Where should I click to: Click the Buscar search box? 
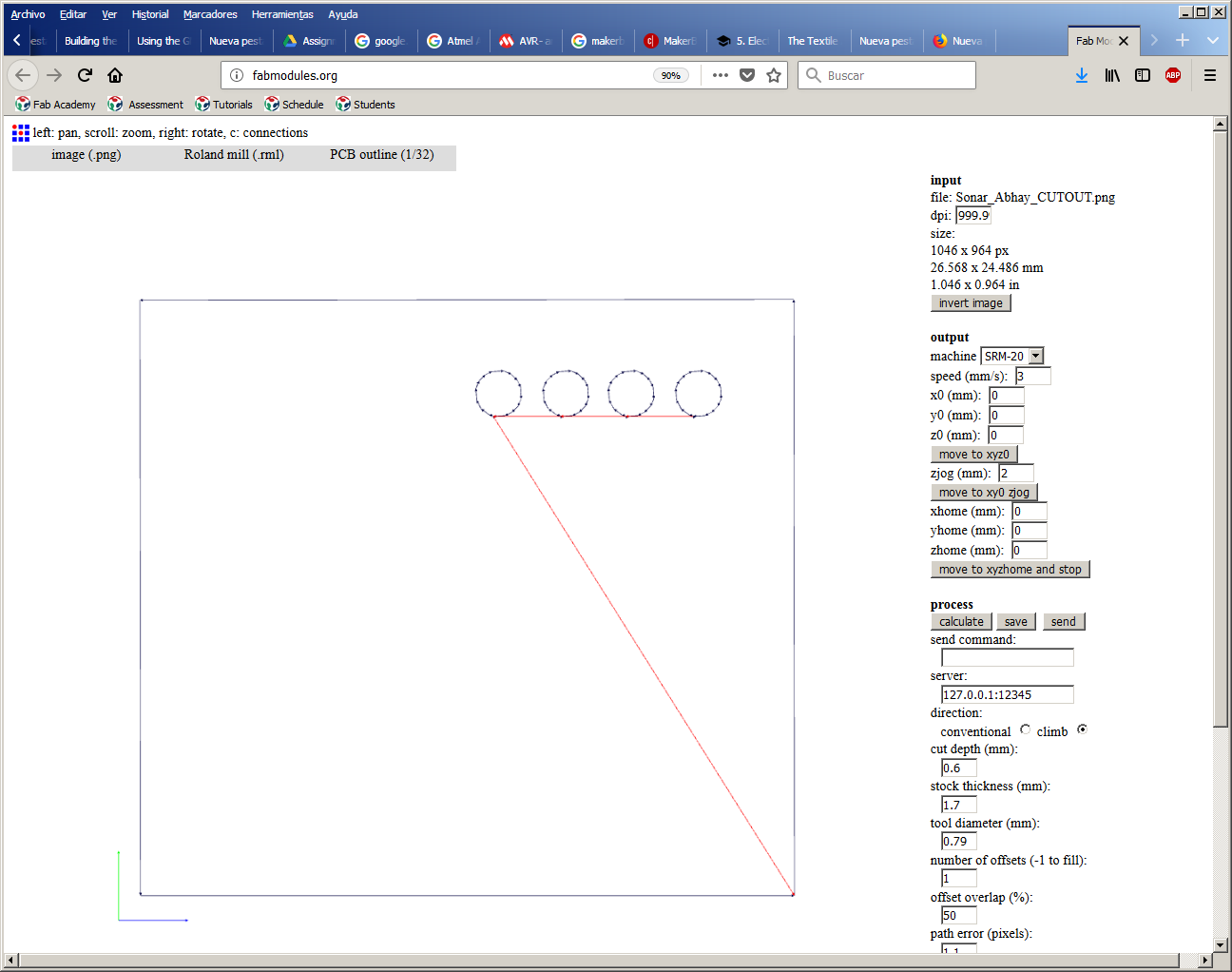point(887,75)
